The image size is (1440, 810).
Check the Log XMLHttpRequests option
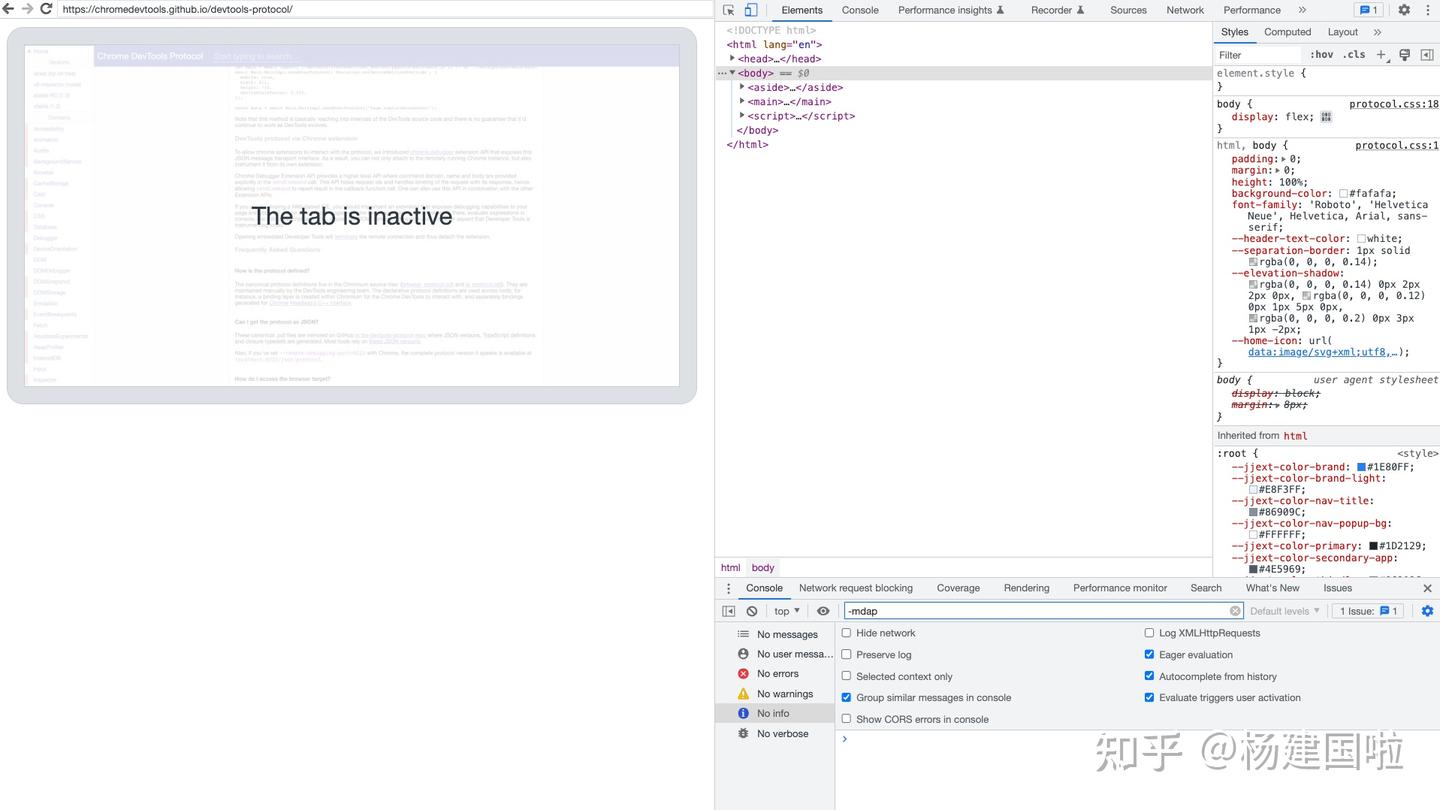tap(1149, 633)
